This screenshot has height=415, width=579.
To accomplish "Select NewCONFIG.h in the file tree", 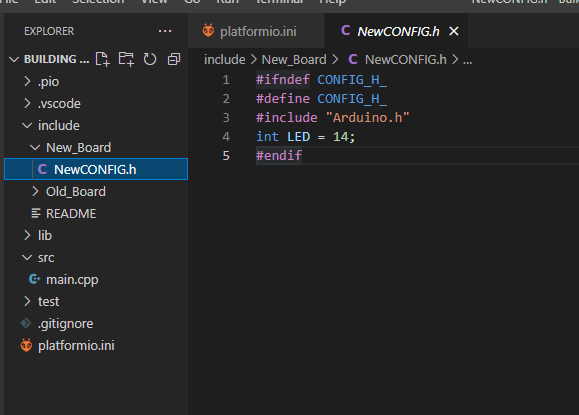I will (x=96, y=169).
